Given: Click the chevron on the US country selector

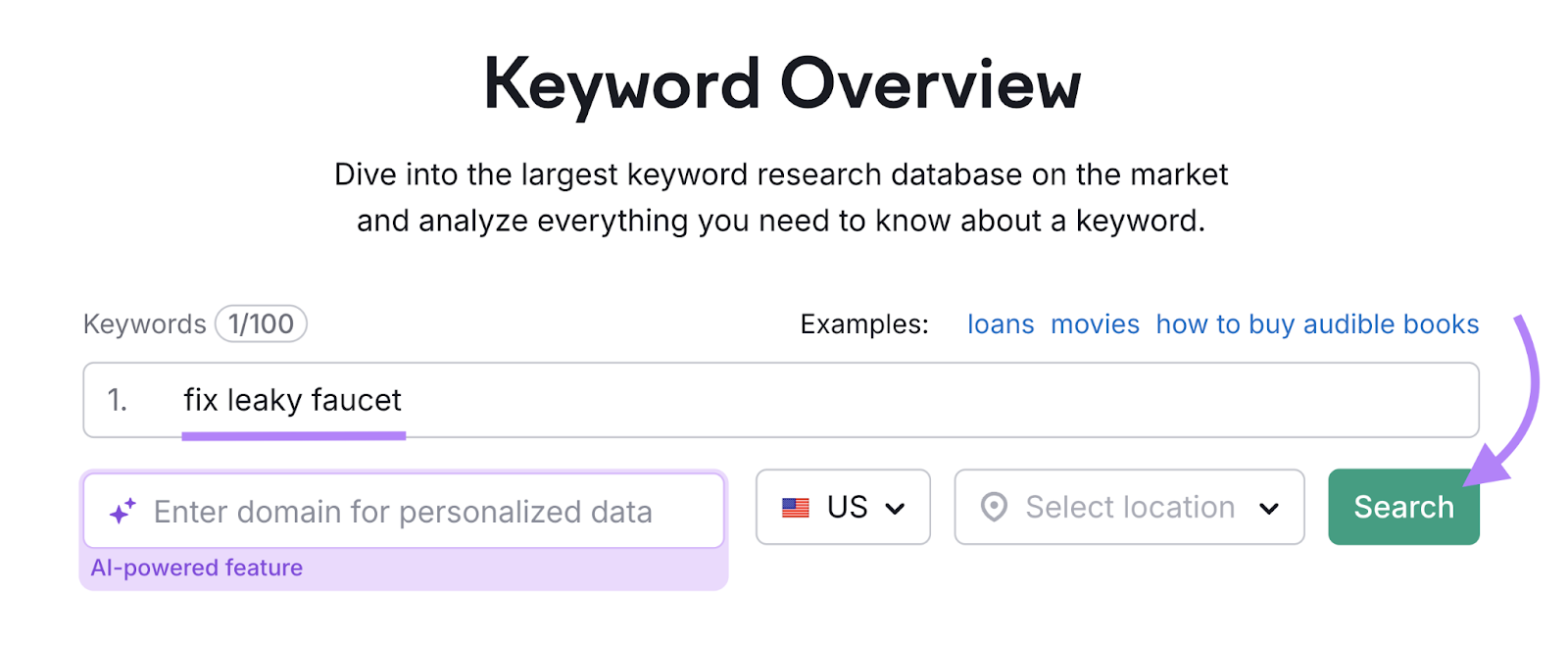Looking at the screenshot, I should coord(895,509).
